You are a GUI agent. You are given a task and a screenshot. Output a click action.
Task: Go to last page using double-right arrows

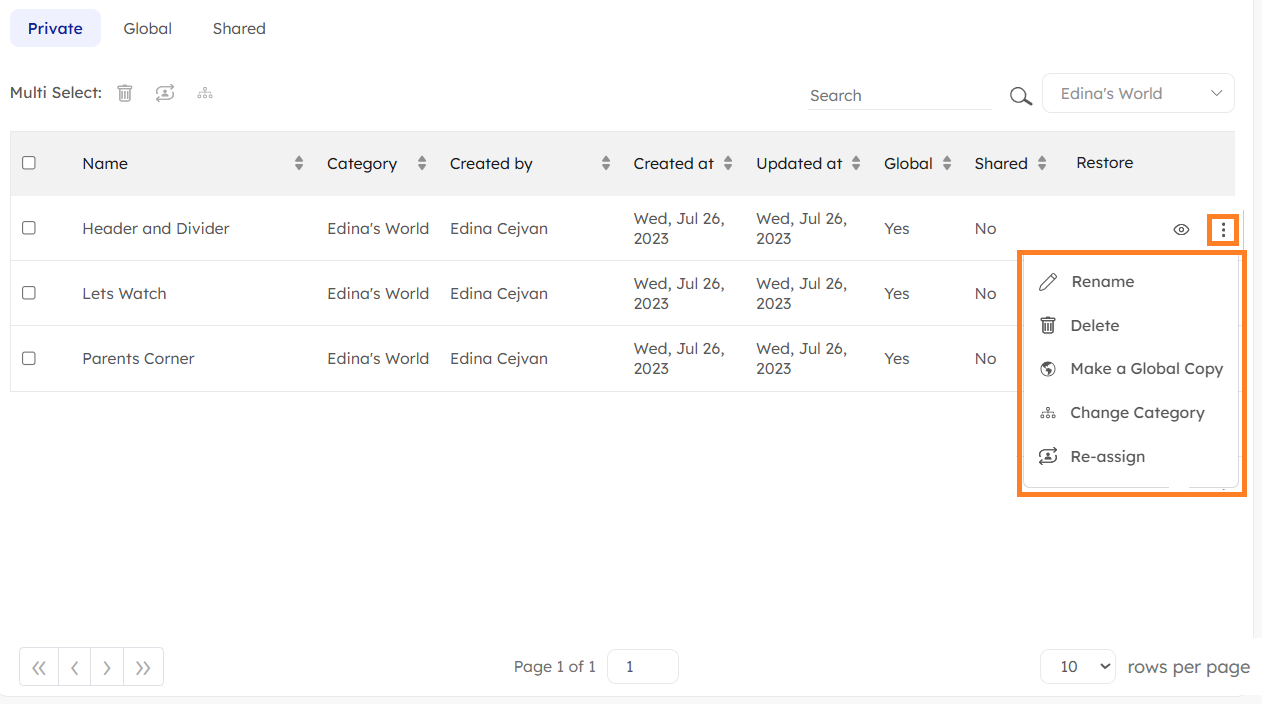point(143,667)
